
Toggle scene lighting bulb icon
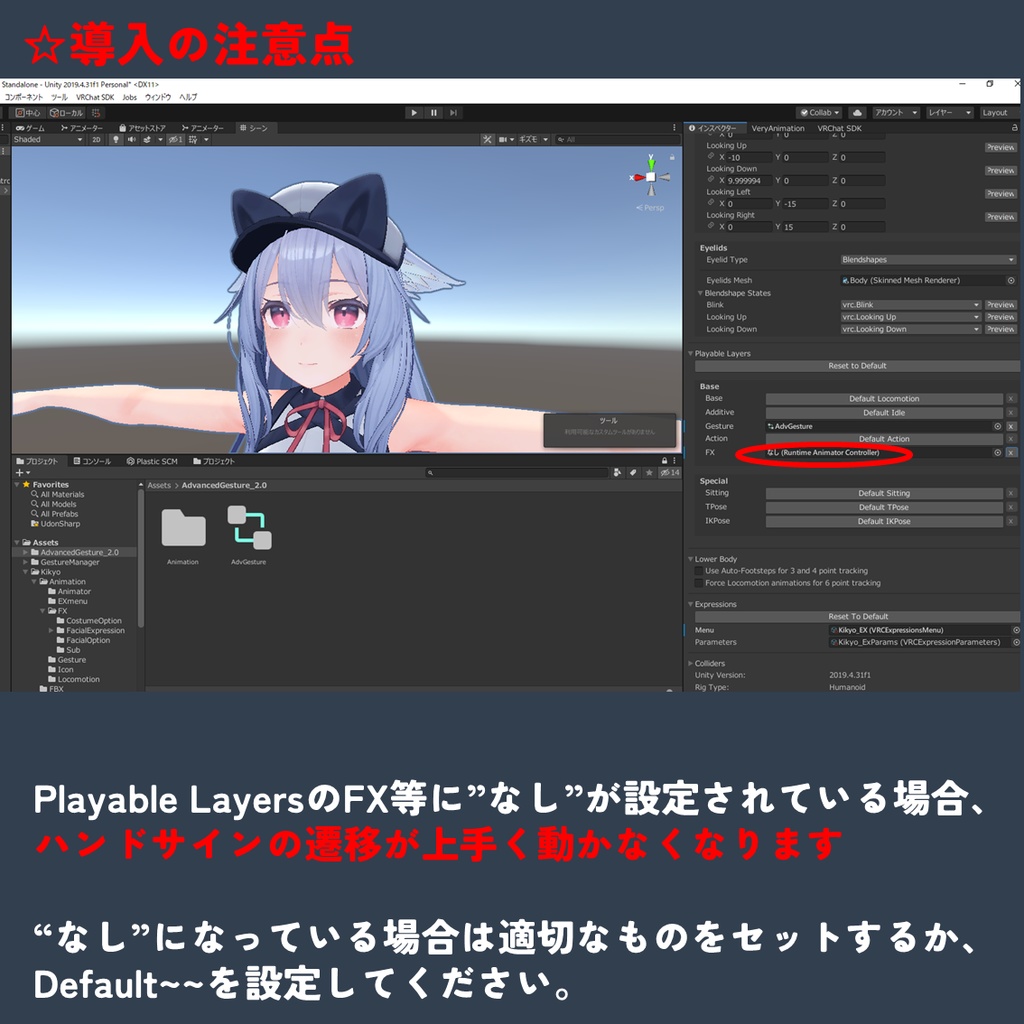(x=116, y=139)
